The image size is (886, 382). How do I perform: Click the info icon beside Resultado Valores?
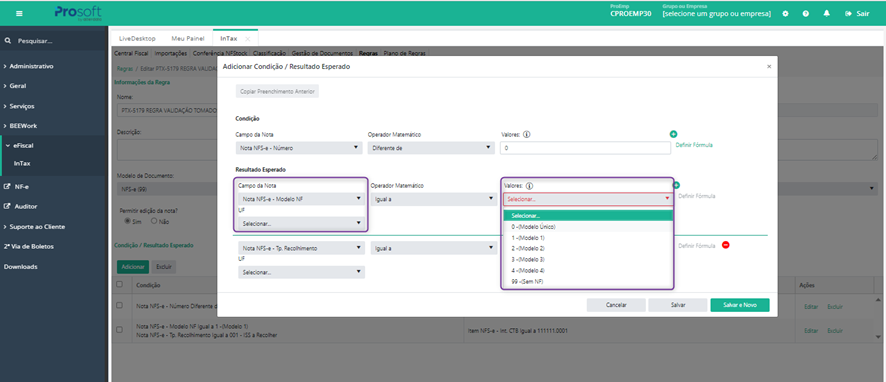[x=529, y=185]
